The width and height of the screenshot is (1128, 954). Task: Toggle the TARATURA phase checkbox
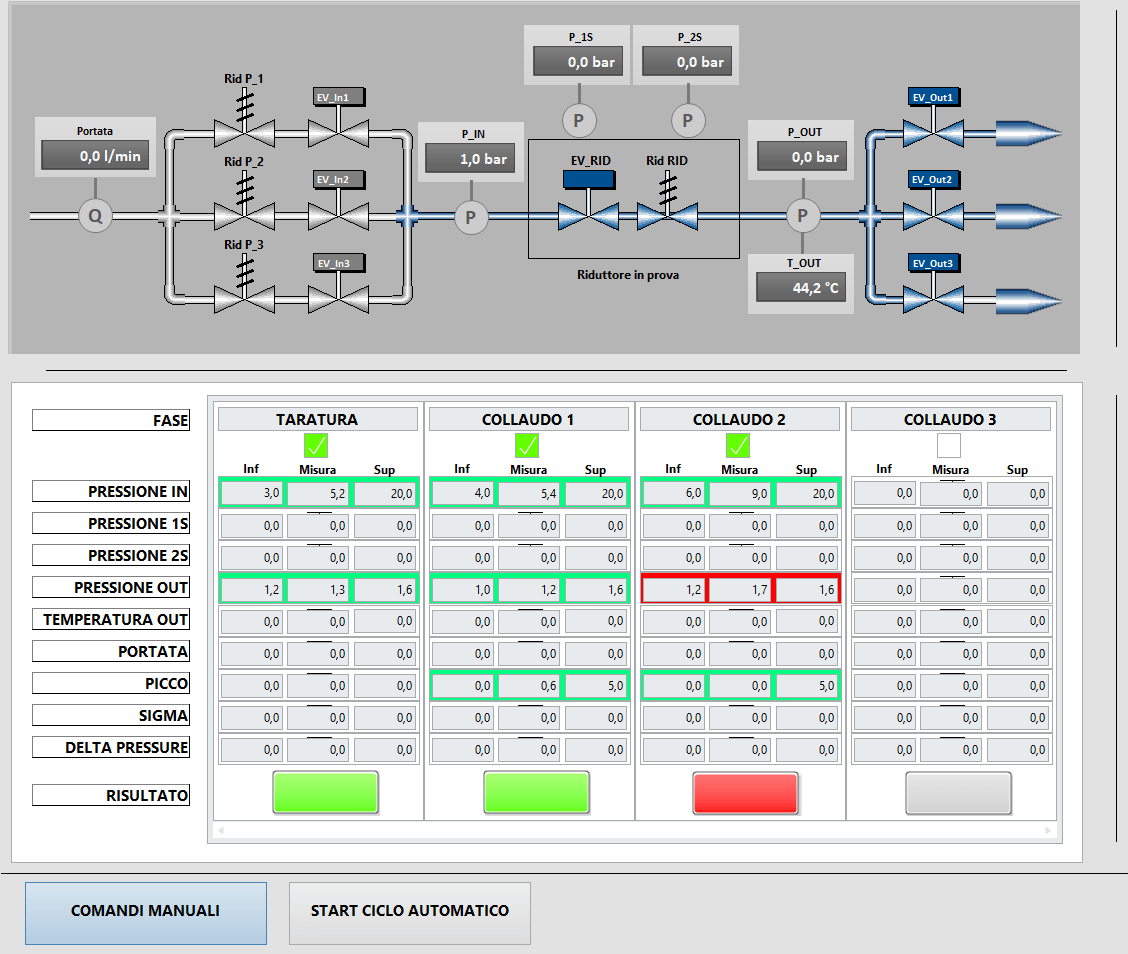317,446
